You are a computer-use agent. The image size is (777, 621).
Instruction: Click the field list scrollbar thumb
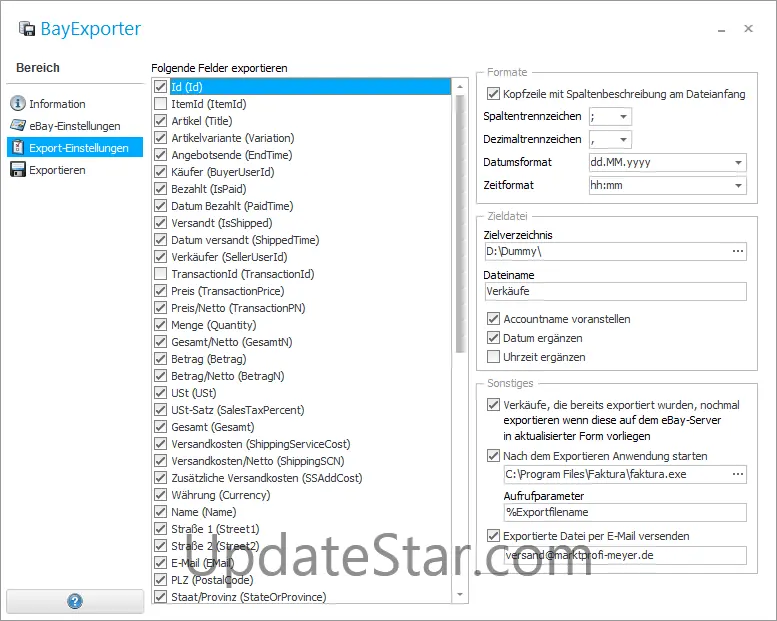460,224
